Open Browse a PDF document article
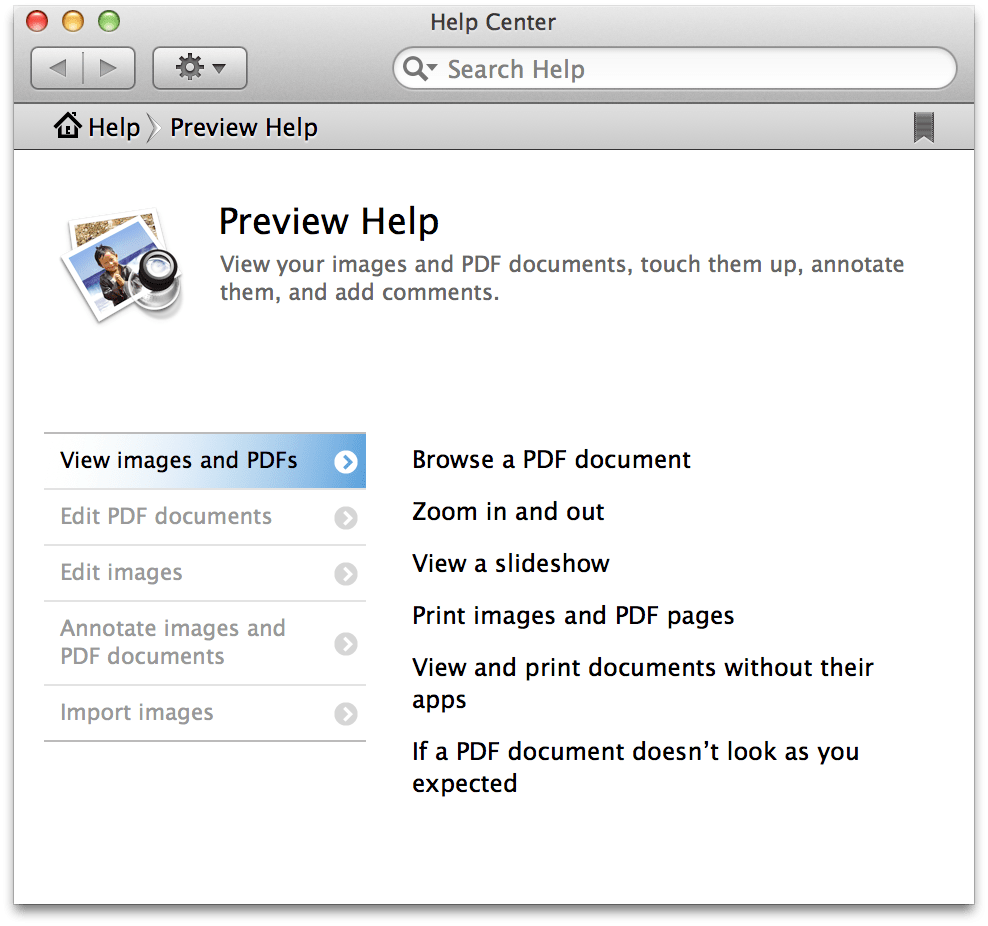This screenshot has height=926, width=988. point(551,460)
